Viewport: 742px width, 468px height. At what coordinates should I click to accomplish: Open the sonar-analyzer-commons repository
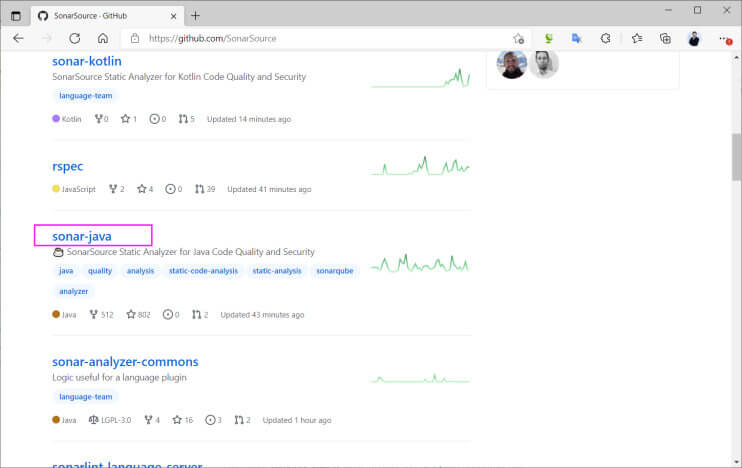click(x=125, y=362)
